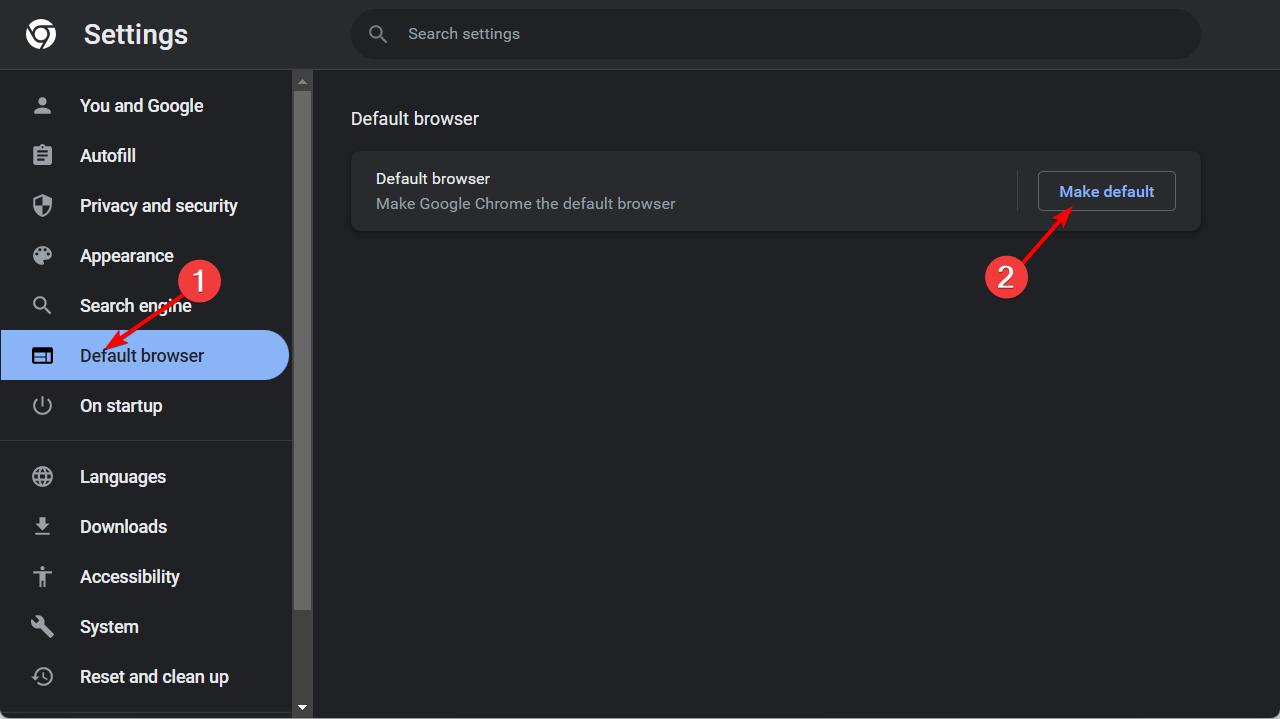Click the Privacy and security shield icon
Screen dimensions: 1280x719
(x=42, y=206)
